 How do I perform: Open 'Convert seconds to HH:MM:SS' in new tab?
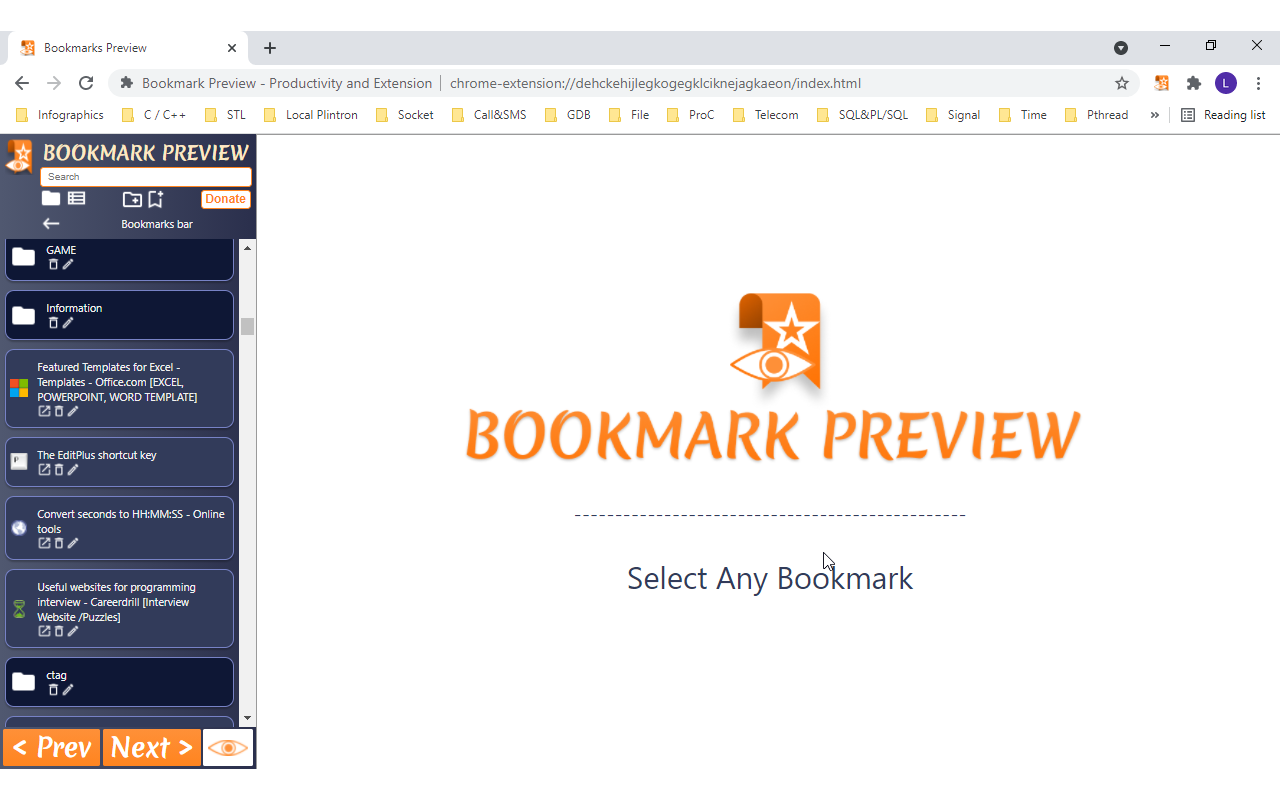point(44,543)
